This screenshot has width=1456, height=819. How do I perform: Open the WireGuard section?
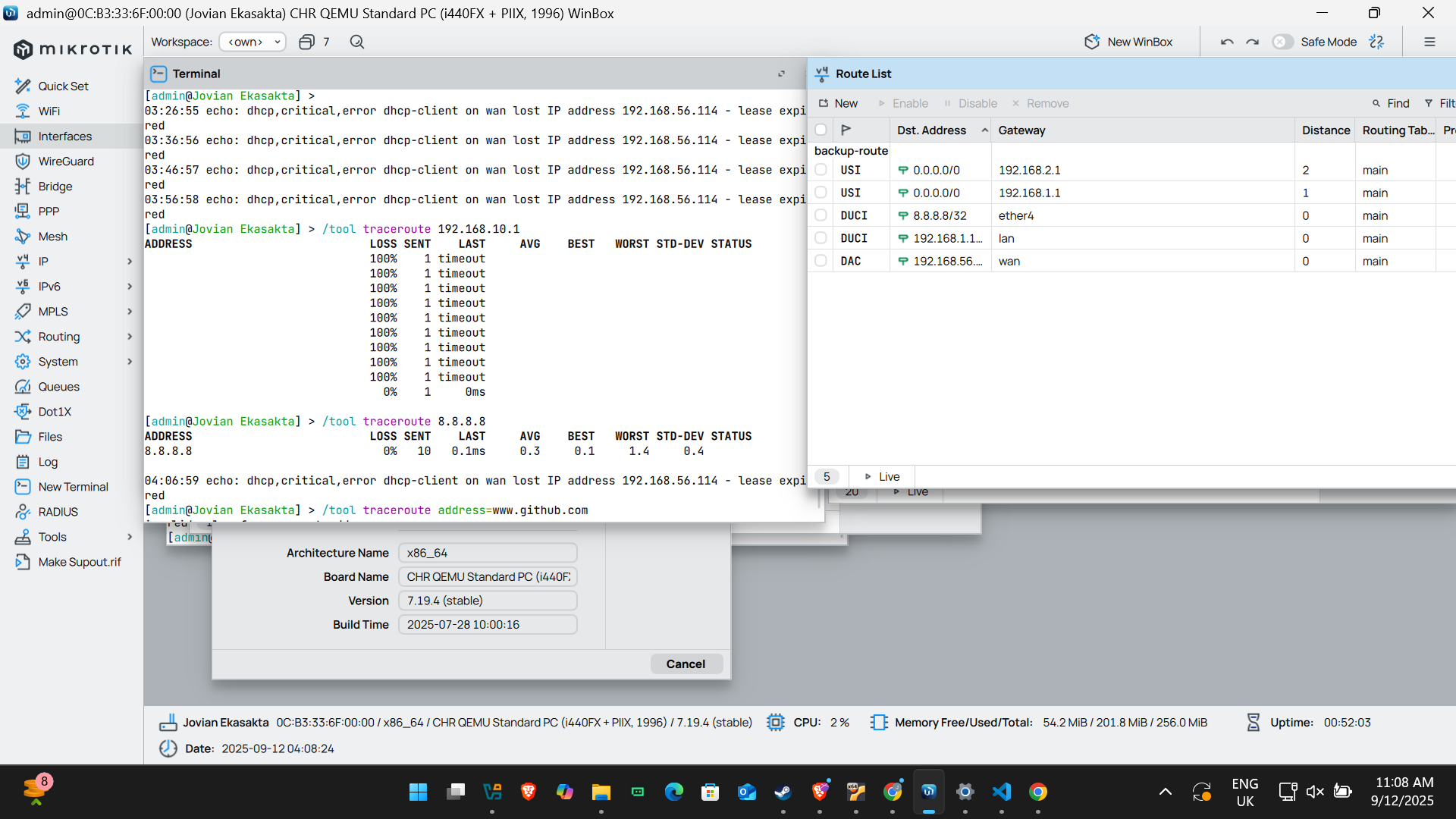tap(66, 162)
